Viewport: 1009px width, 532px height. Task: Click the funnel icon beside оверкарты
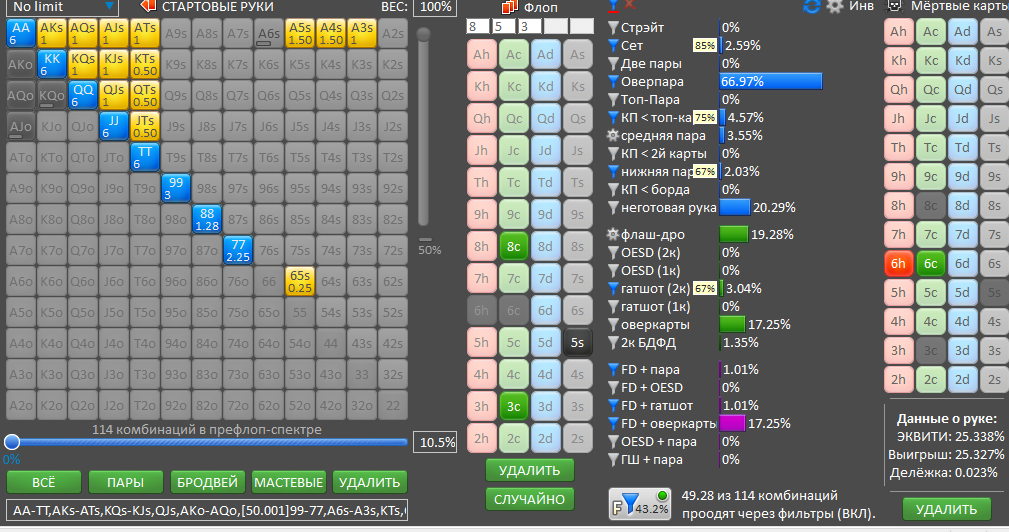point(613,325)
